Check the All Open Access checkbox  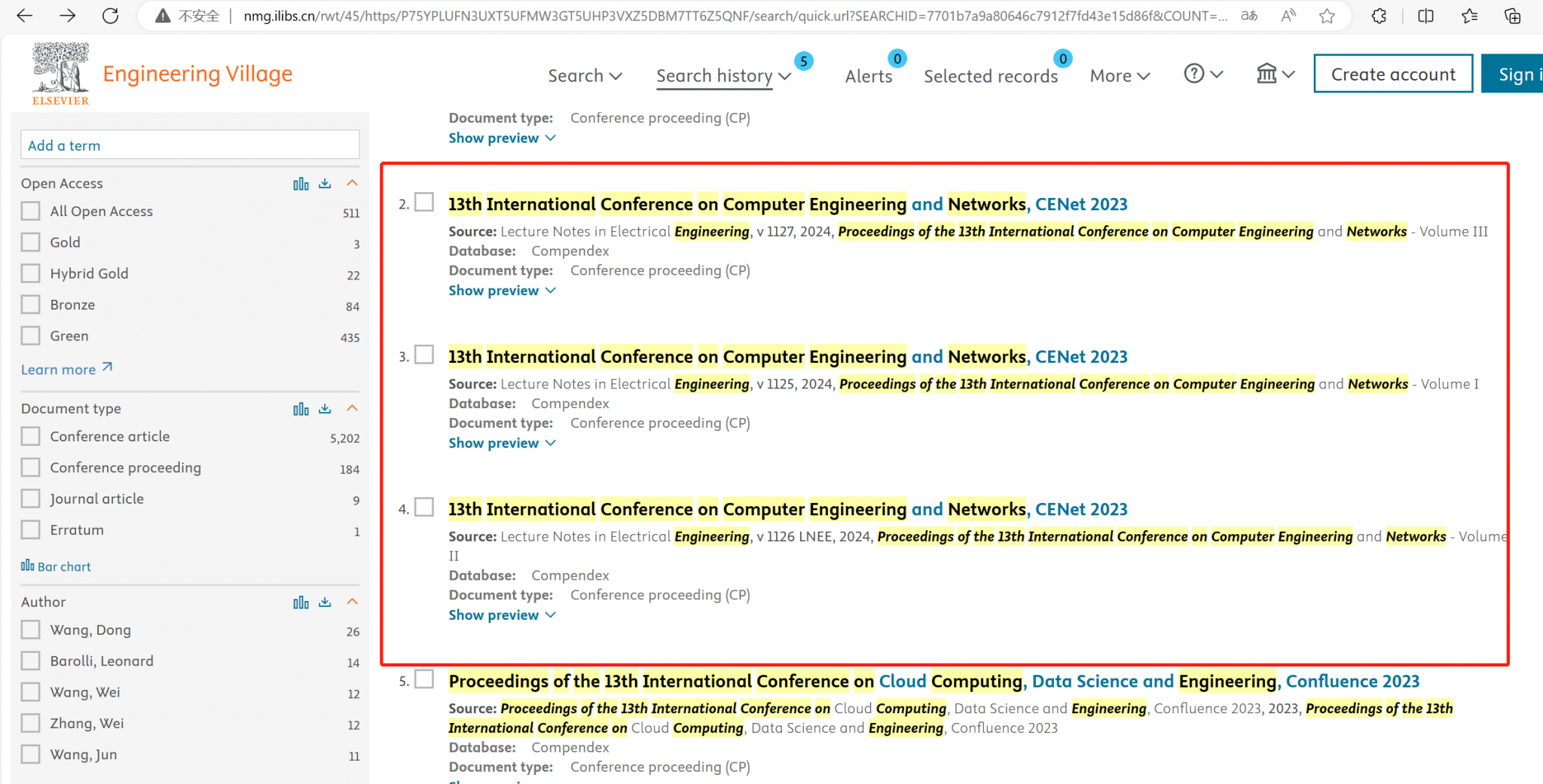[30, 211]
